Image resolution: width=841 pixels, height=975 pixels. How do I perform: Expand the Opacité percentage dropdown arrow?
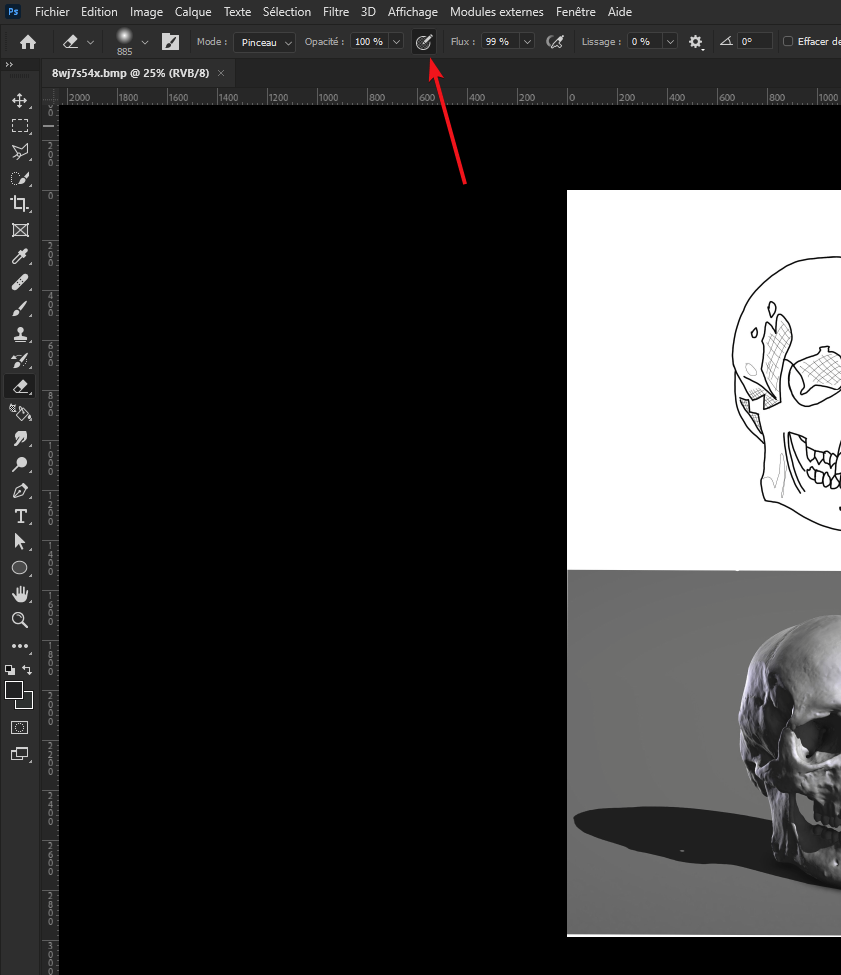(x=397, y=42)
